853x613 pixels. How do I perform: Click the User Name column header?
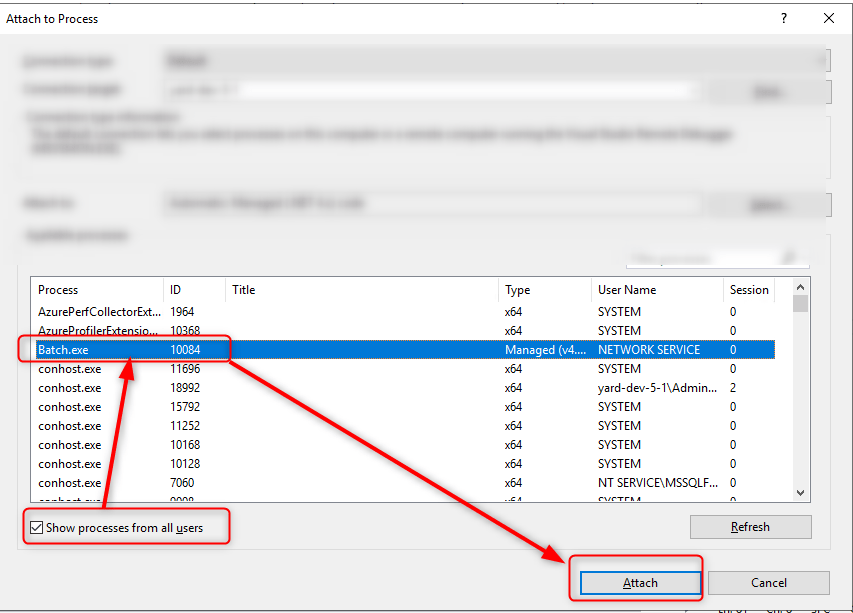(x=655, y=290)
